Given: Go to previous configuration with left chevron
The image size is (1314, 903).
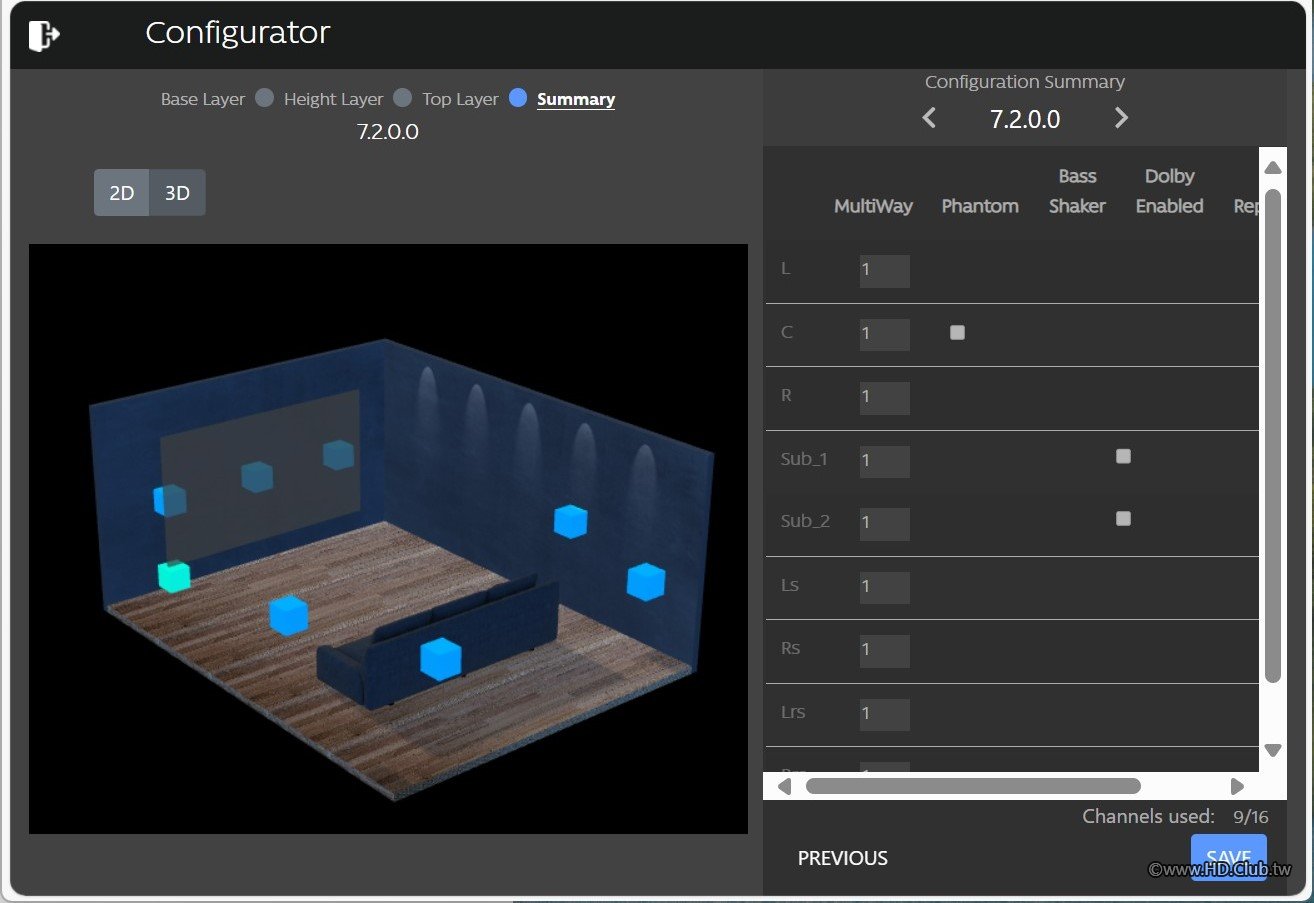Looking at the screenshot, I should pyautogui.click(x=929, y=118).
